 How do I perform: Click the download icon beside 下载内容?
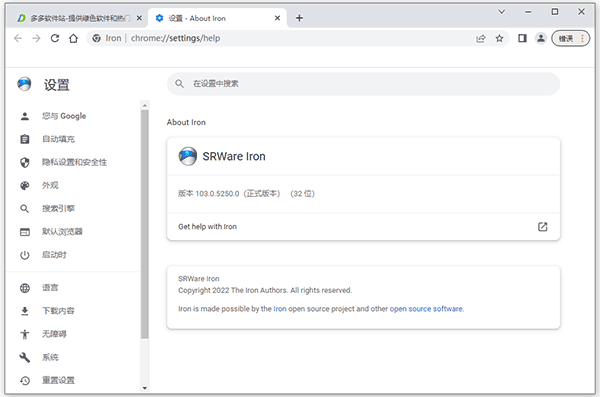click(x=25, y=311)
